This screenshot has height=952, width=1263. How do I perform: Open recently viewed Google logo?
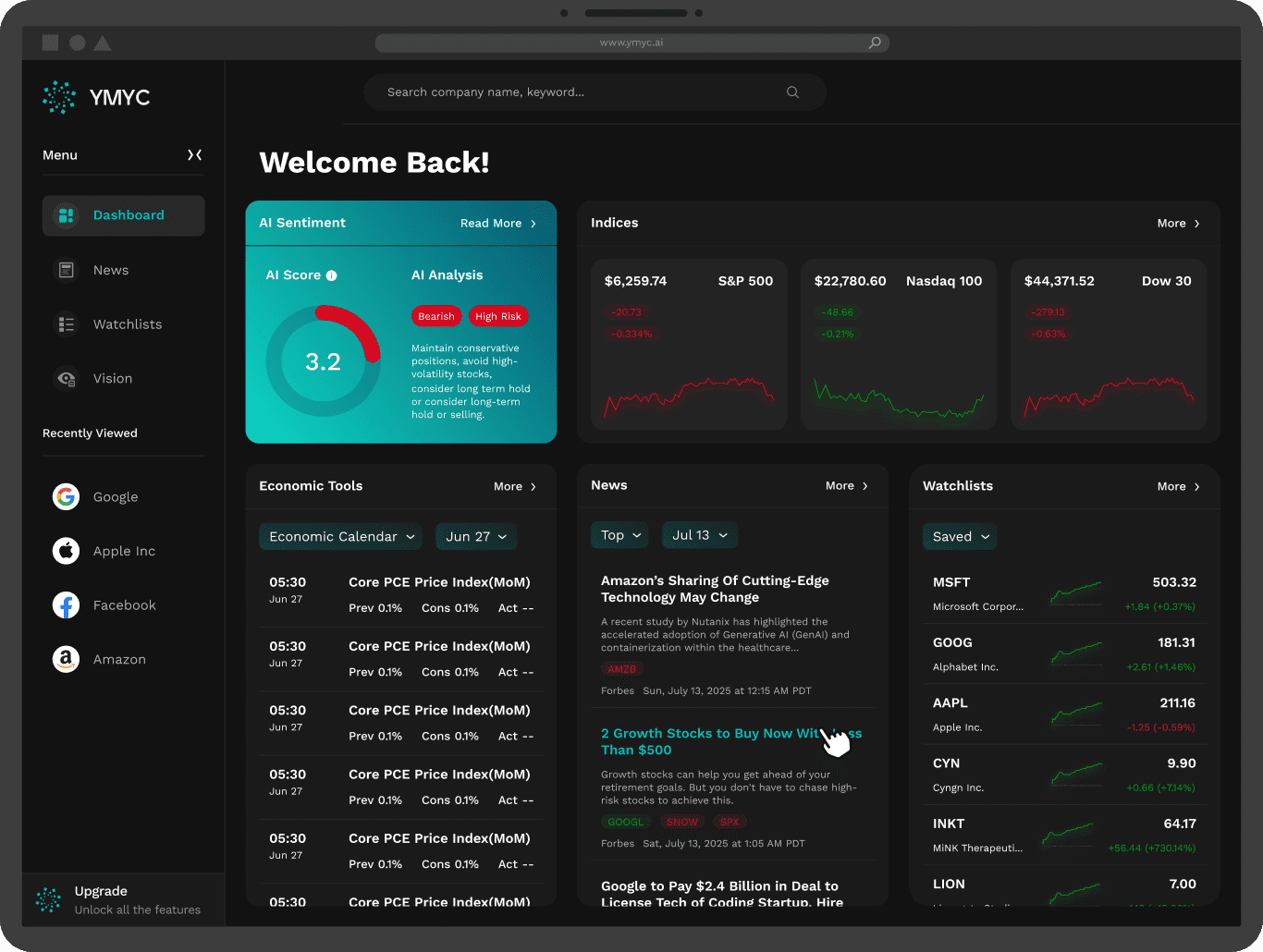(x=66, y=496)
